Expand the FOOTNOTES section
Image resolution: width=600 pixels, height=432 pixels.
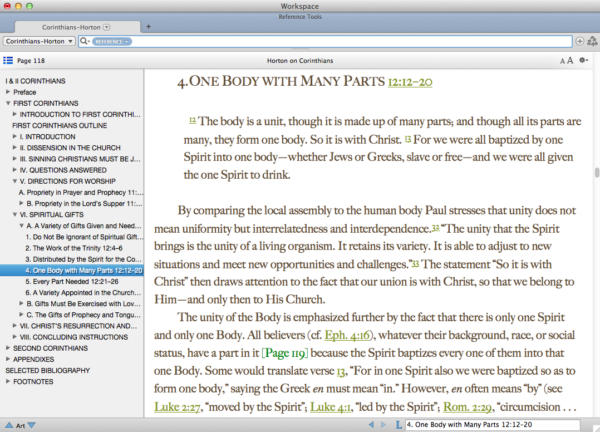[x=8, y=381]
